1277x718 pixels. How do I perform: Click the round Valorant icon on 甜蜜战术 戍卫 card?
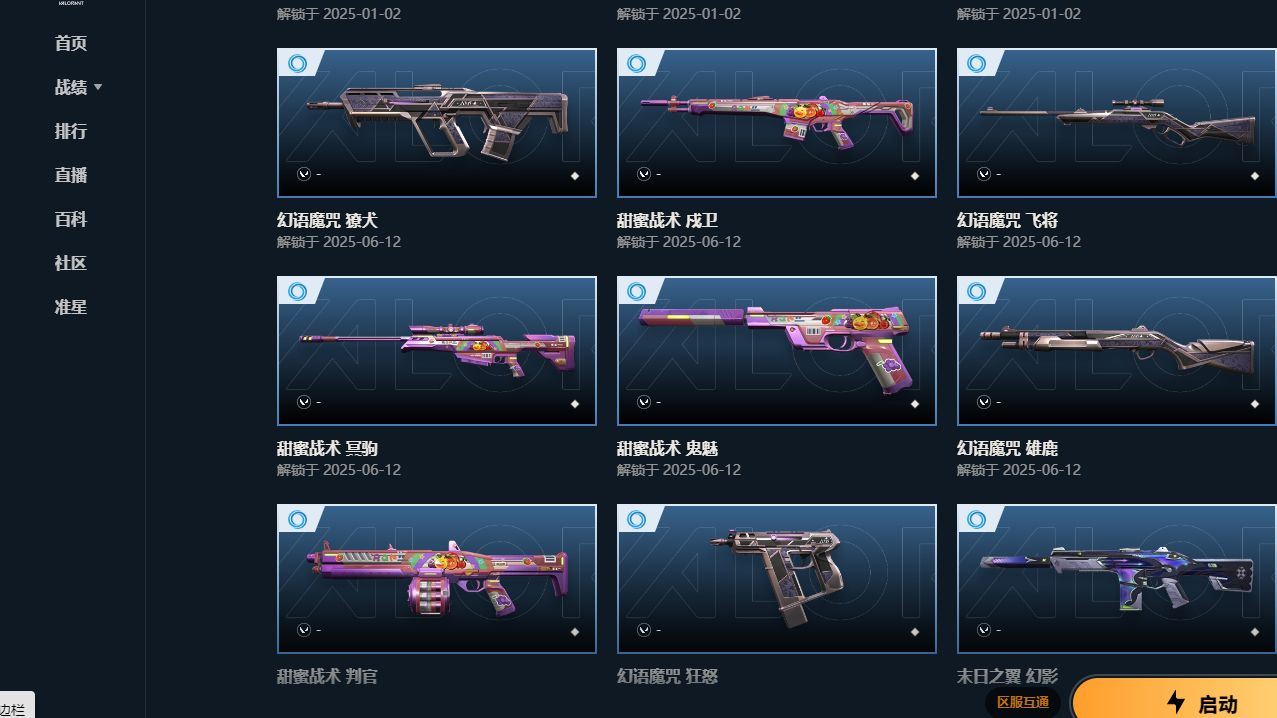644,174
